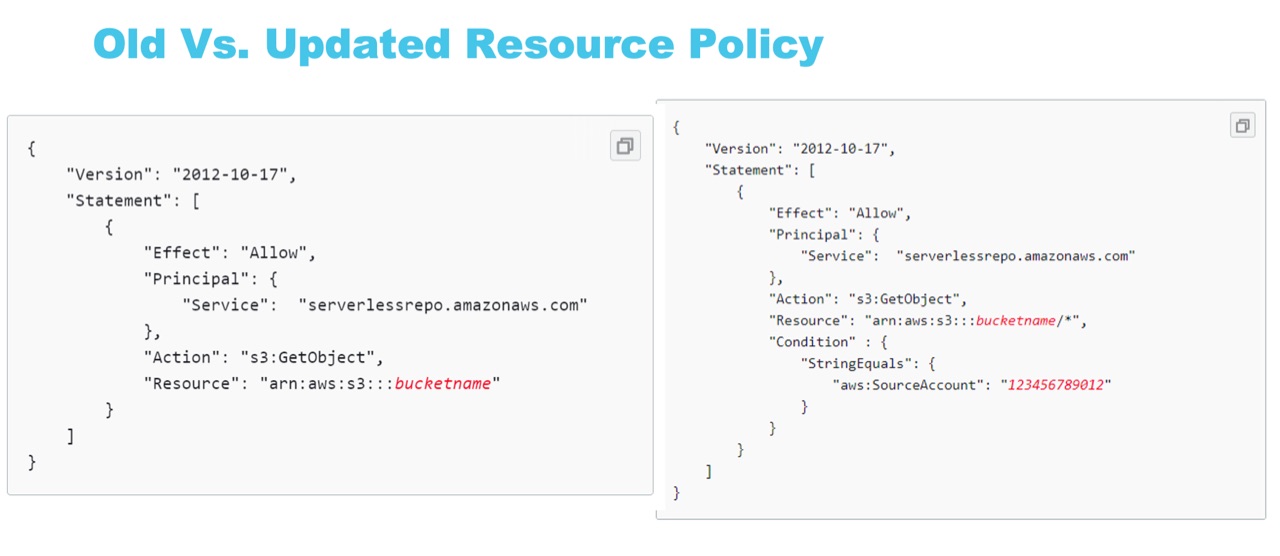The width and height of the screenshot is (1280, 556).
Task: Select "s3:GetObject" action in the left block
Action: point(312,357)
